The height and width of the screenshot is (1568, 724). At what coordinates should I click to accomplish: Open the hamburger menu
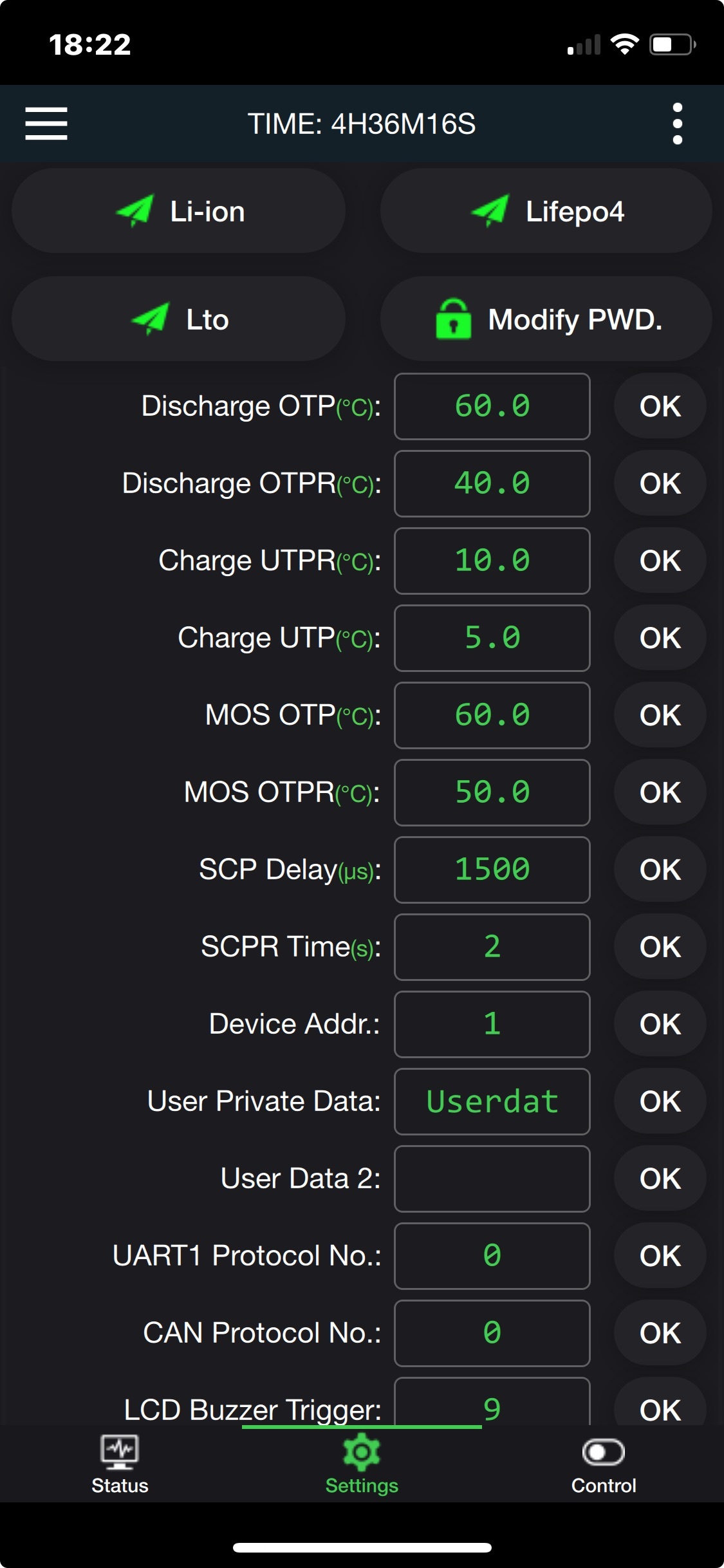pyautogui.click(x=46, y=124)
